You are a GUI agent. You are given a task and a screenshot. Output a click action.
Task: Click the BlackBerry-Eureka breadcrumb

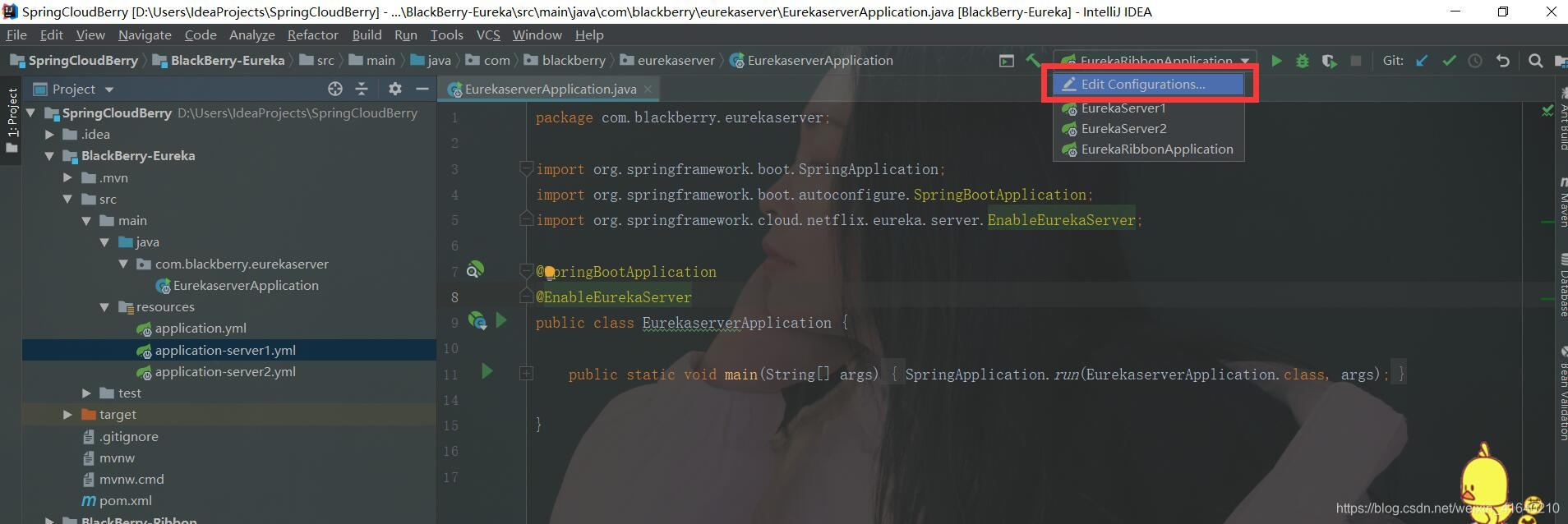[219, 60]
